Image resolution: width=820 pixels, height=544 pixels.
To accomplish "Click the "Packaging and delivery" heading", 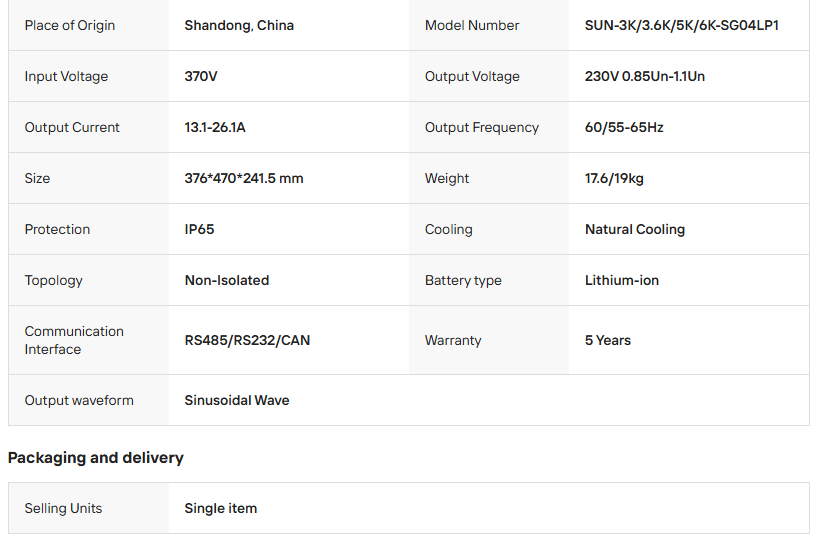I will point(96,458).
